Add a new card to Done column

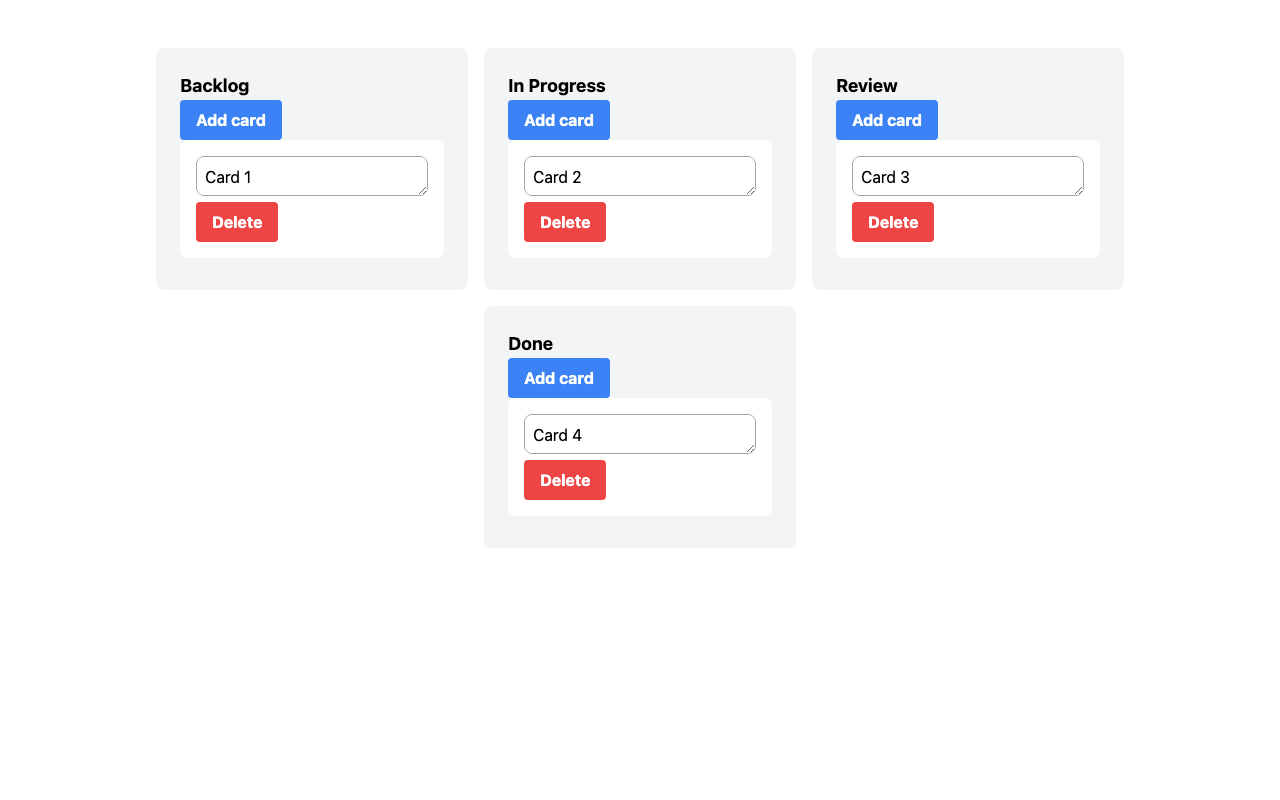559,378
